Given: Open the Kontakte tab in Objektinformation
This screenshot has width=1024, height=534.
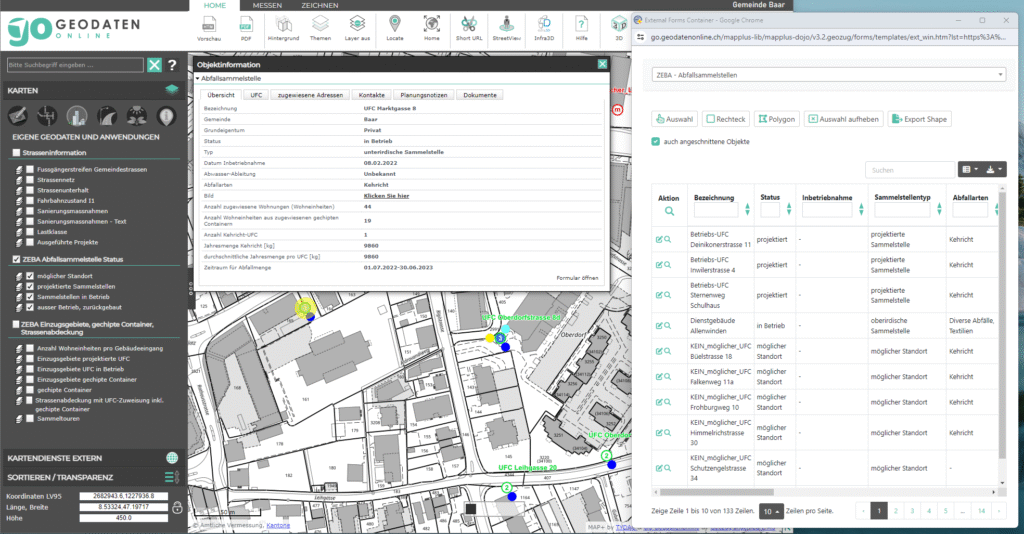Looking at the screenshot, I should (x=372, y=95).
